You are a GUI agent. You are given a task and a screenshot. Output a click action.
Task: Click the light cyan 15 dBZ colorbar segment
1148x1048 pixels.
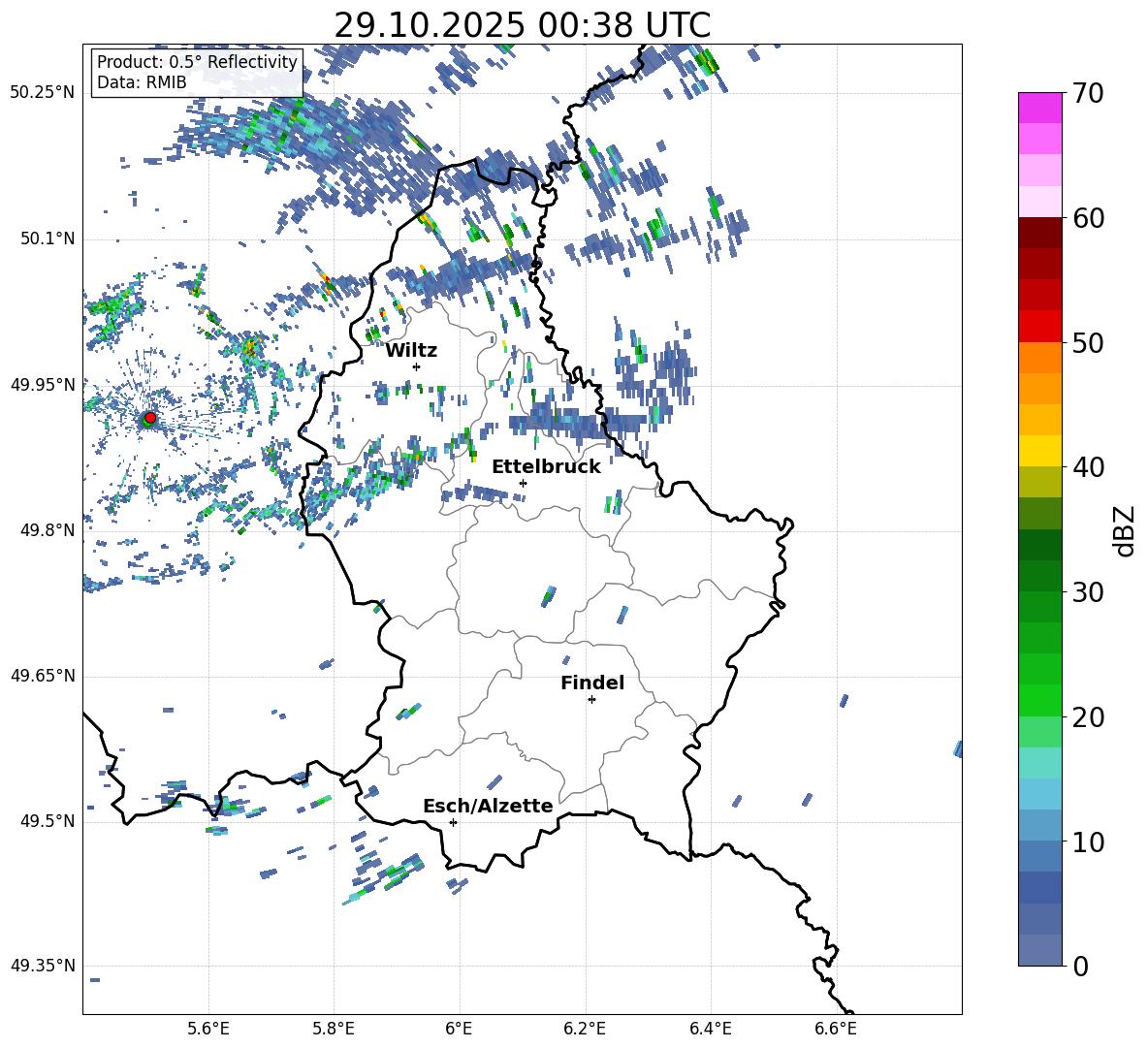1039,763
